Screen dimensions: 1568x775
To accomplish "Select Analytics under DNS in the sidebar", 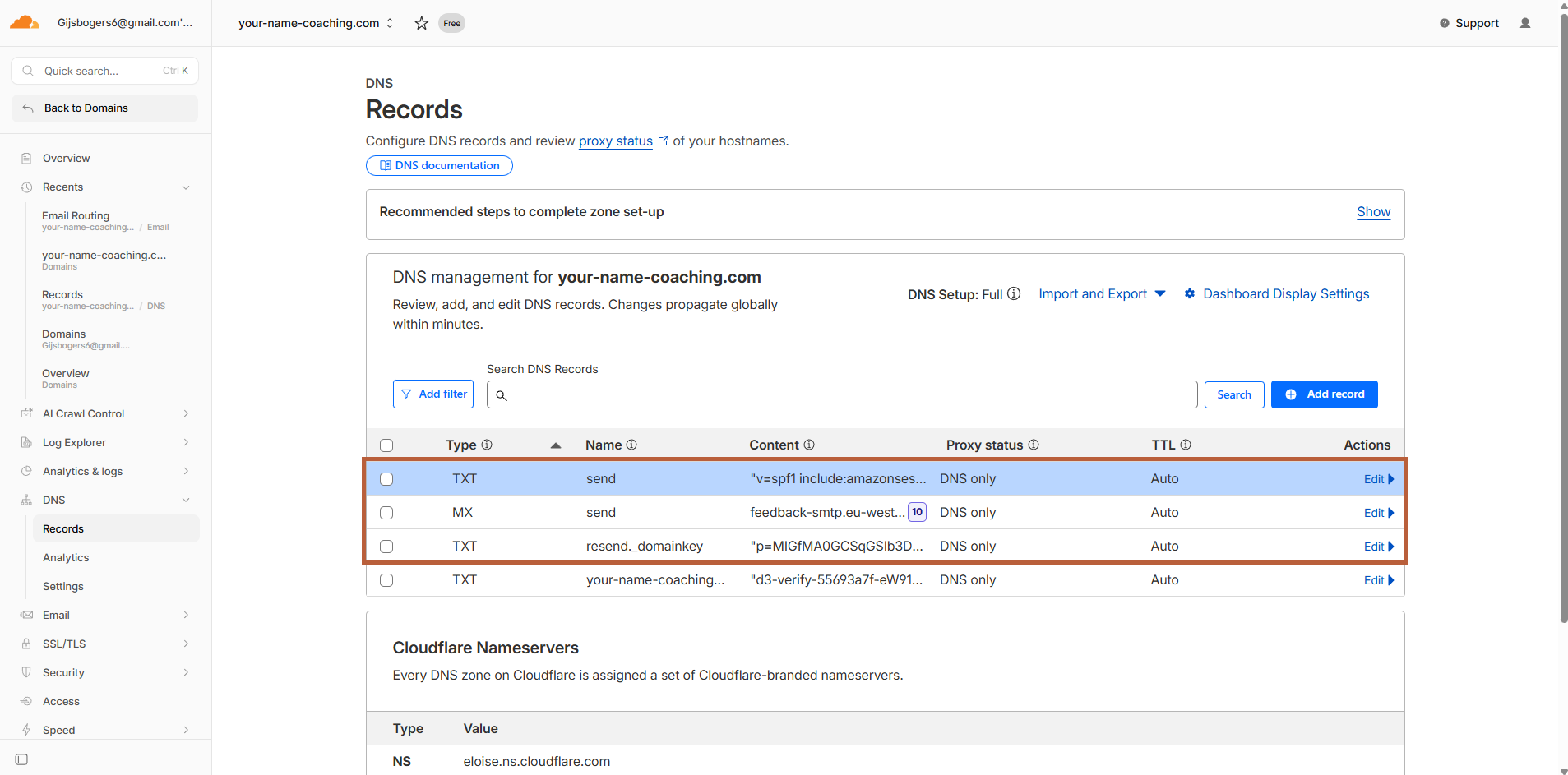I will click(x=66, y=557).
